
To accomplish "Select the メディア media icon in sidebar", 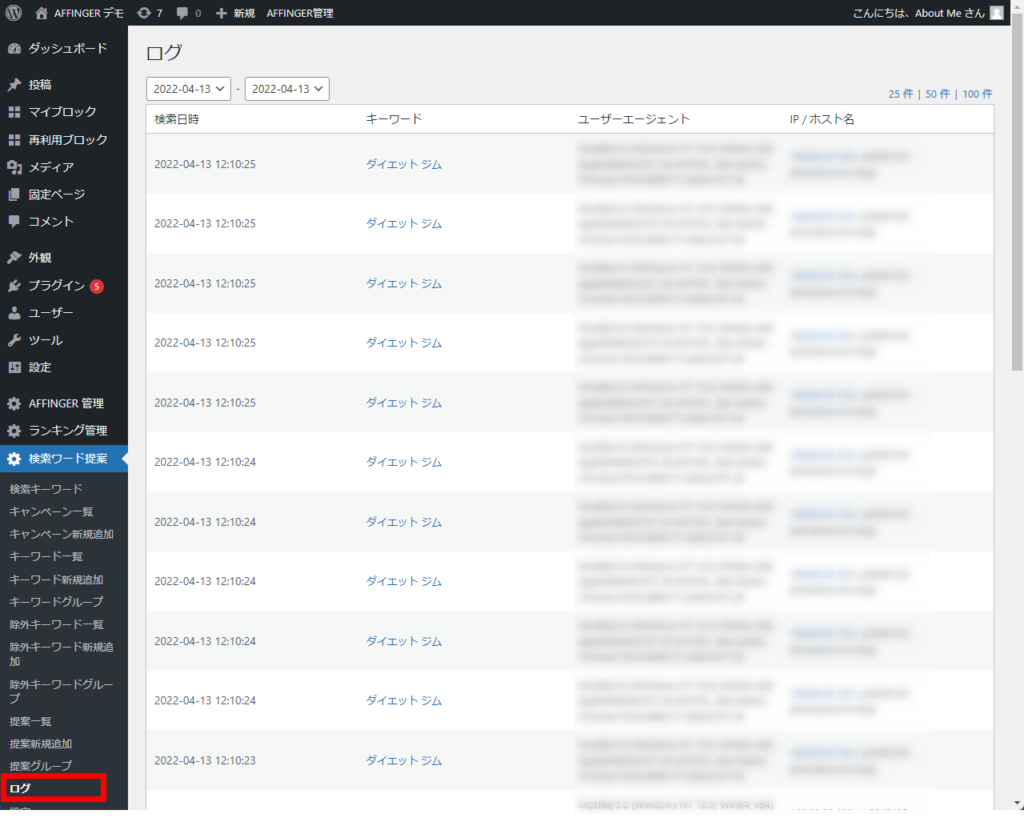I will pos(14,167).
